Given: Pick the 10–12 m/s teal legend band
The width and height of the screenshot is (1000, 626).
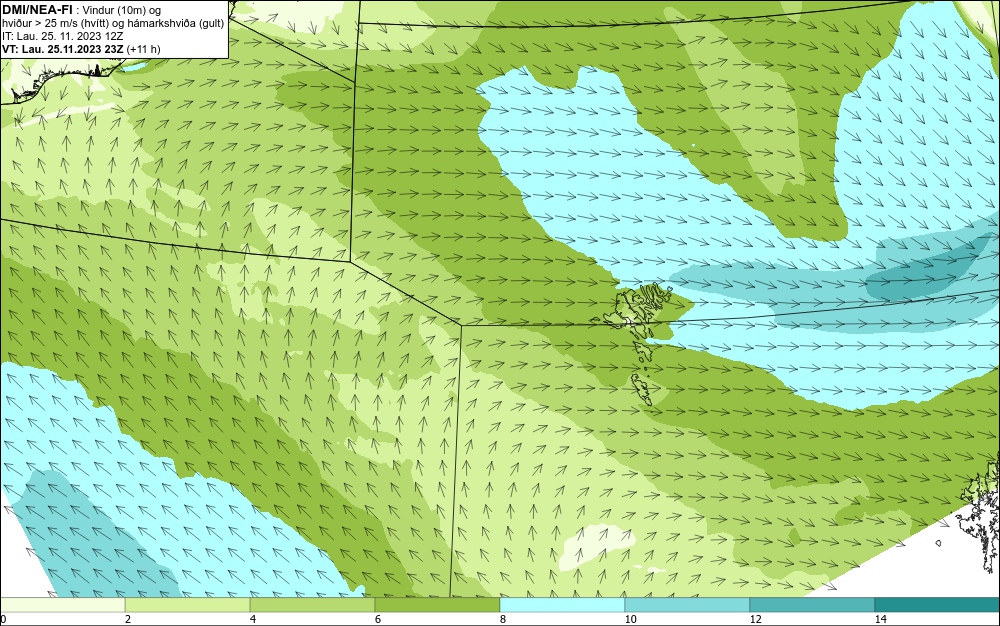Looking at the screenshot, I should coord(688,605).
